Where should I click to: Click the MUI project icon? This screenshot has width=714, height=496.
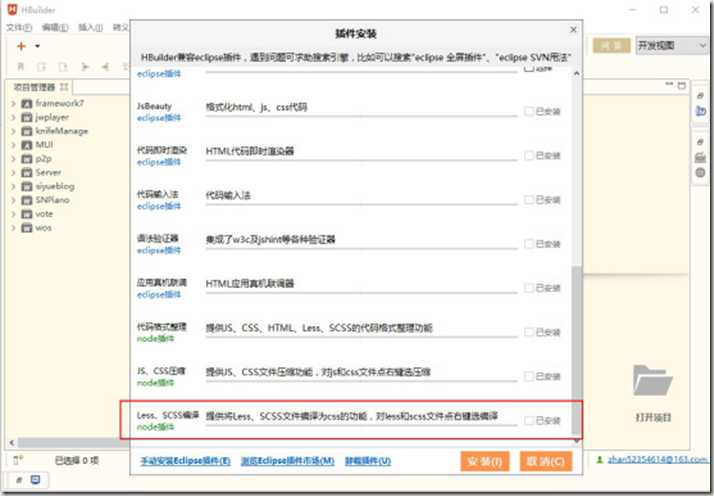(x=27, y=145)
